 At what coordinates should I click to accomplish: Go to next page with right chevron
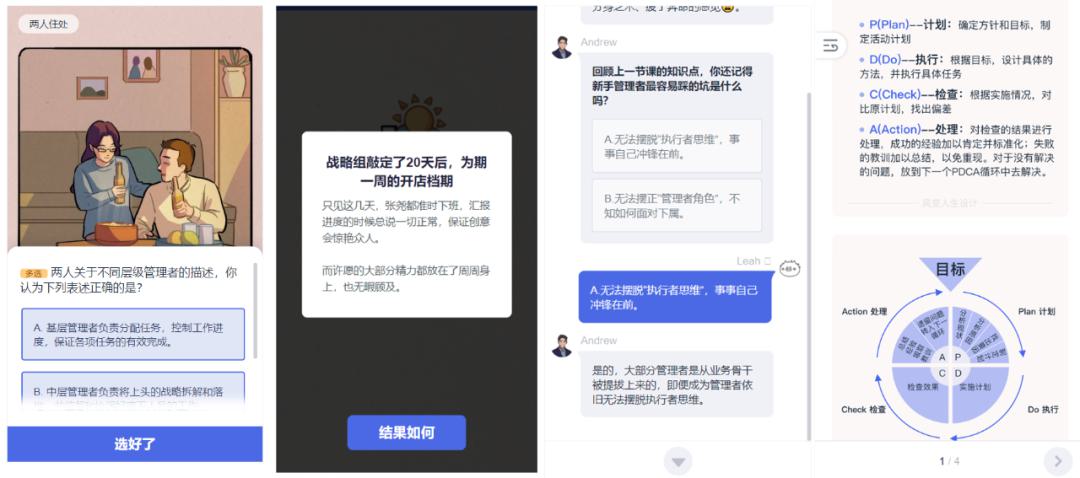pyautogui.click(x=1057, y=461)
